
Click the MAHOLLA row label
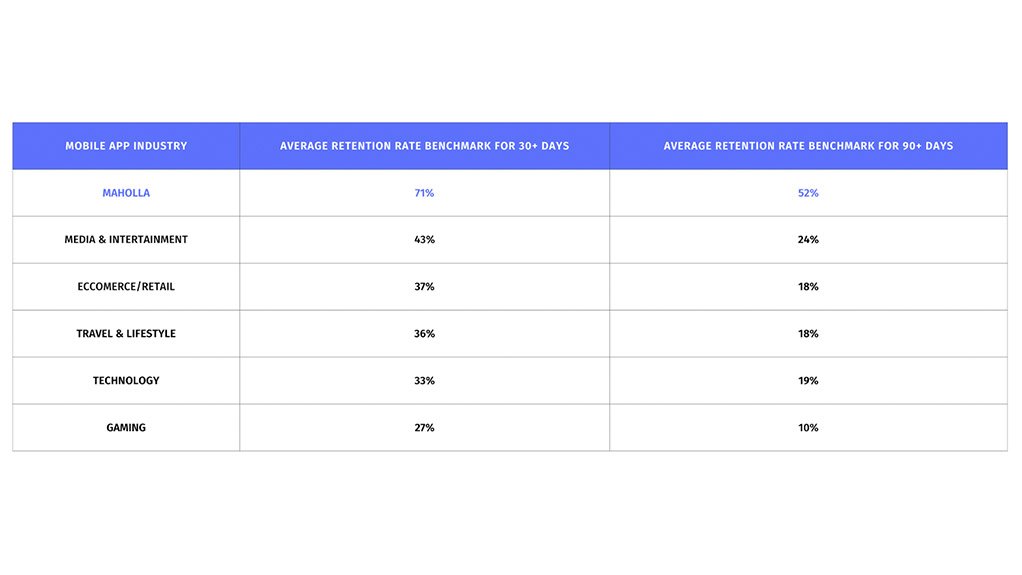pyautogui.click(x=126, y=193)
